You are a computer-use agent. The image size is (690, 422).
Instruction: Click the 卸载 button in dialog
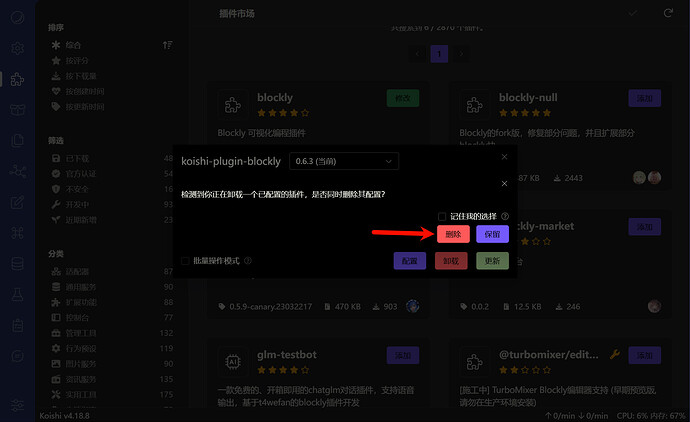point(451,261)
